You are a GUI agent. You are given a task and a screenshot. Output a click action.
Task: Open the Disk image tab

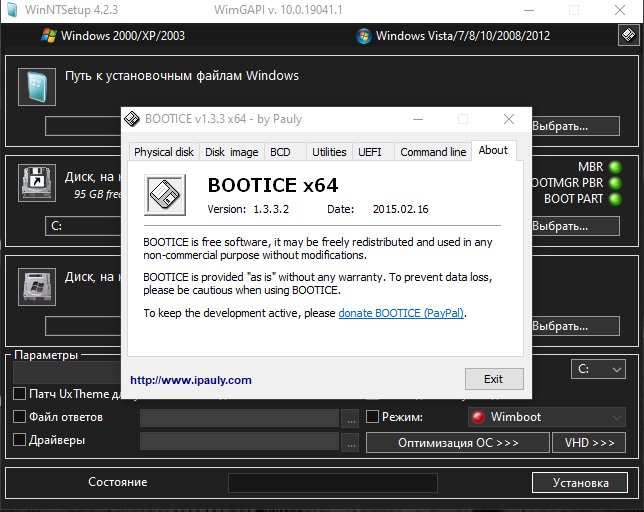point(232,152)
